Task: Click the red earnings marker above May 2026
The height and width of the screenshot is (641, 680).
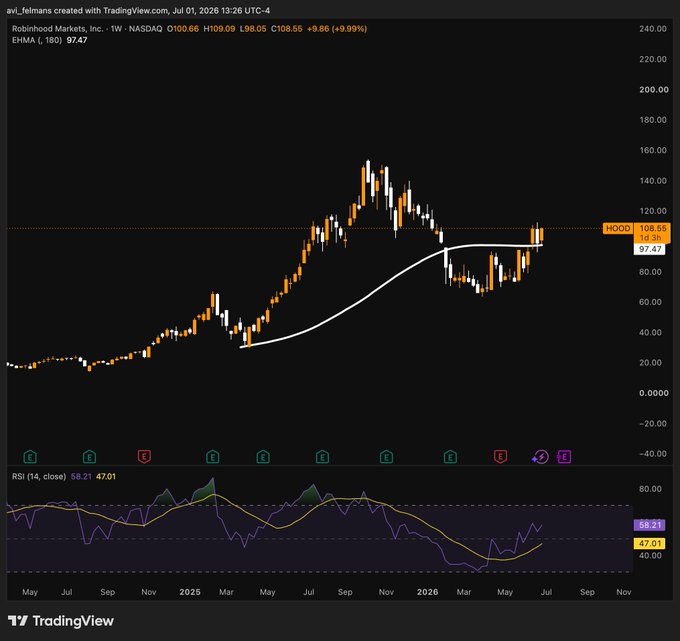Action: [500, 457]
